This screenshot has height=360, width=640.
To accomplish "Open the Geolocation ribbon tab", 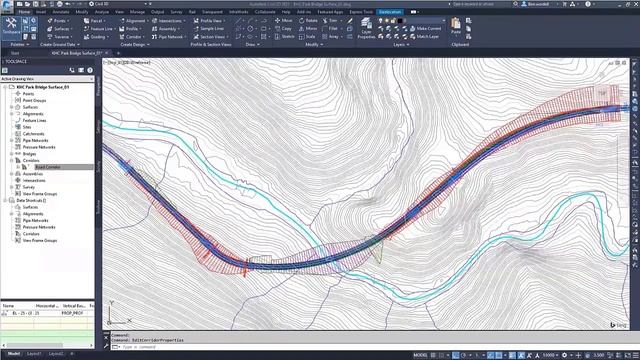I will click(x=390, y=12).
